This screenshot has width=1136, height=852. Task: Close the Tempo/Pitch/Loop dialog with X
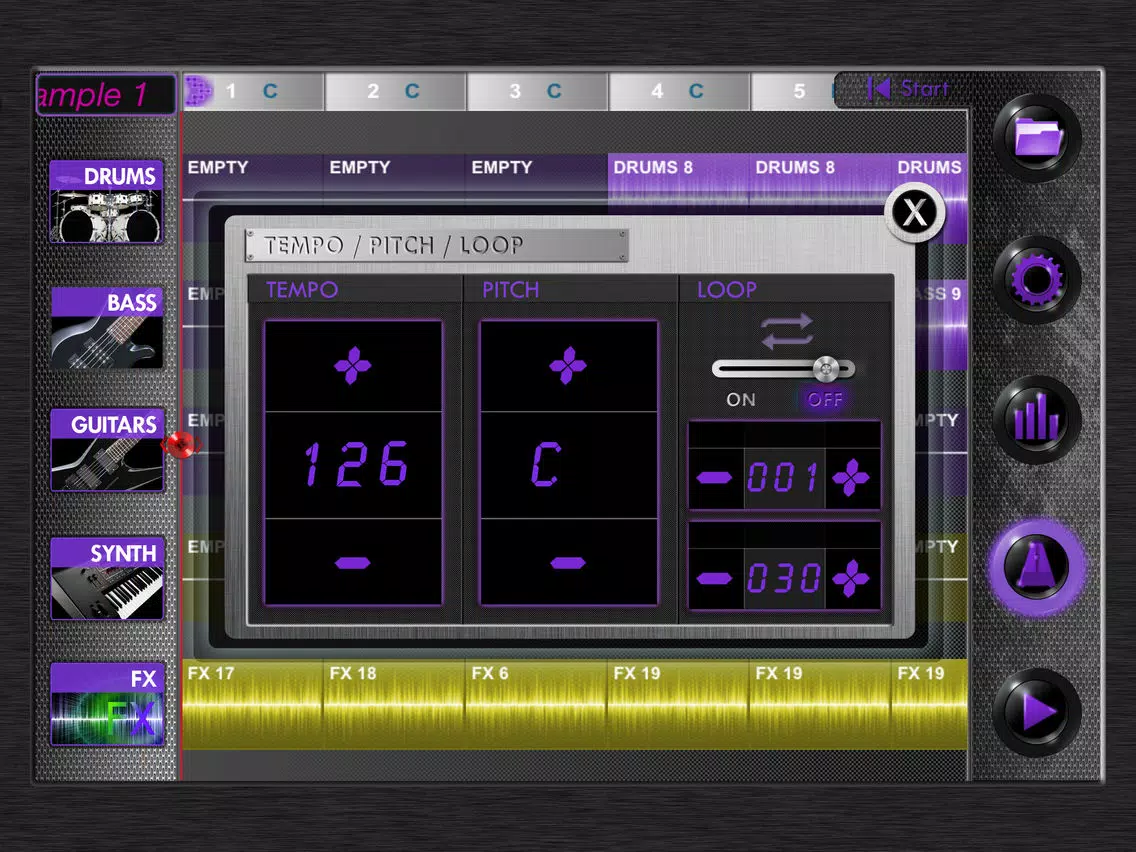pos(914,213)
